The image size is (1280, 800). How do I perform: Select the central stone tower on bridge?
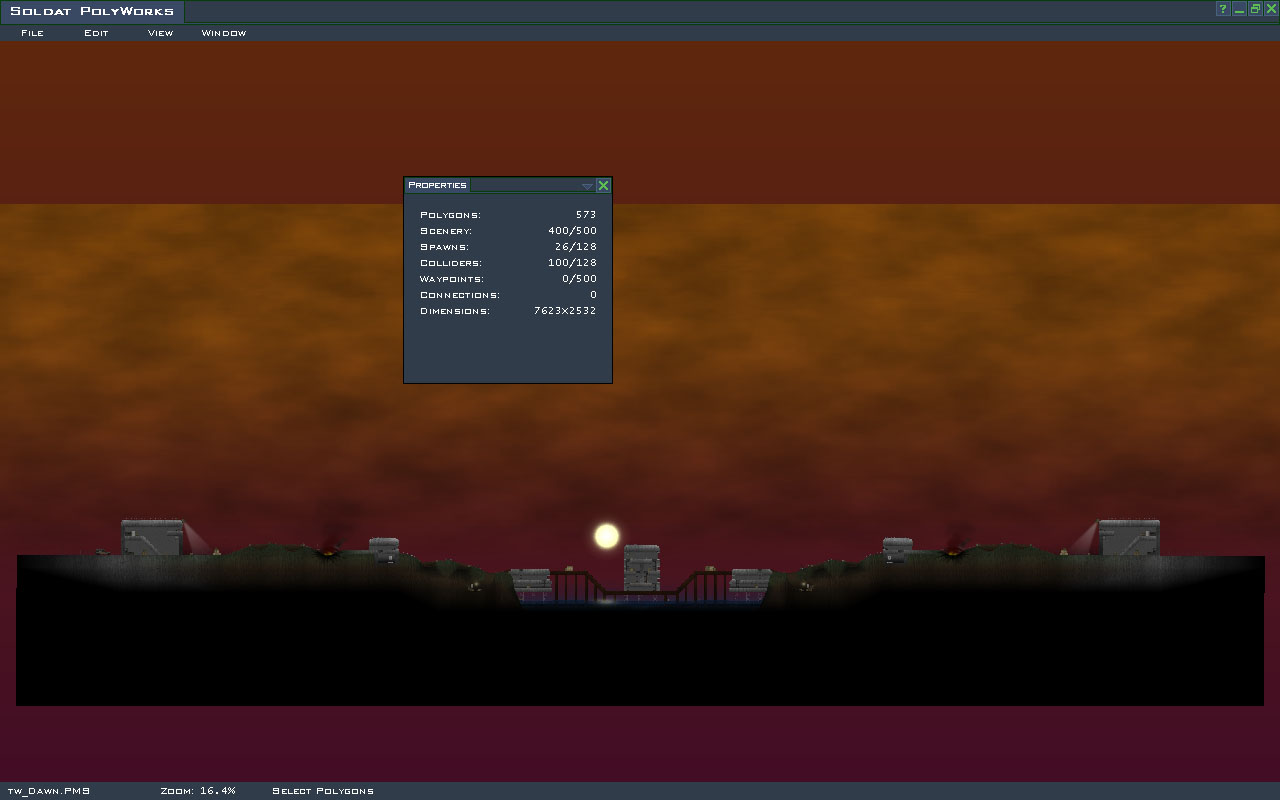(641, 567)
